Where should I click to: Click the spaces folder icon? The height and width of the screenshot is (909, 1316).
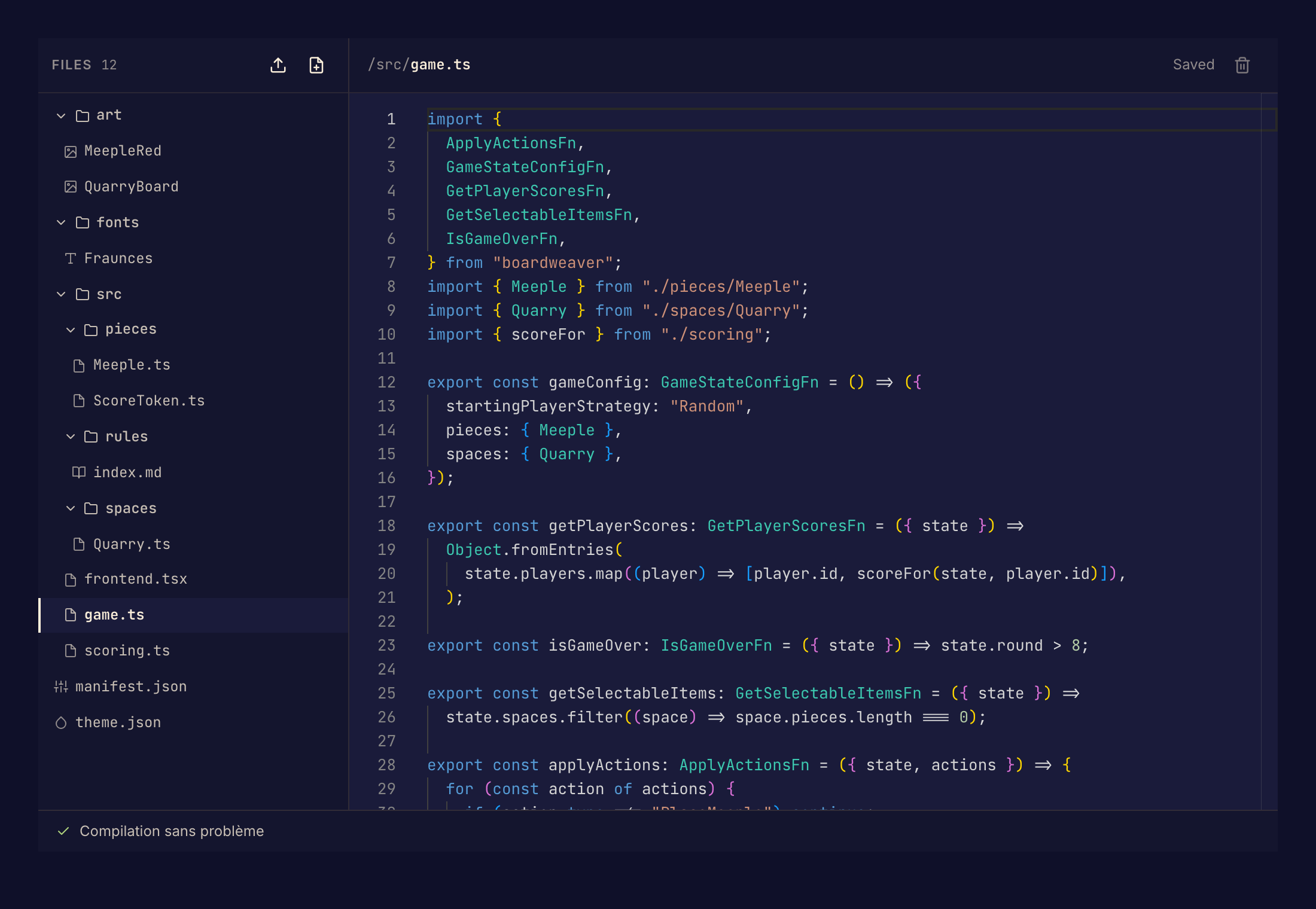tap(91, 508)
